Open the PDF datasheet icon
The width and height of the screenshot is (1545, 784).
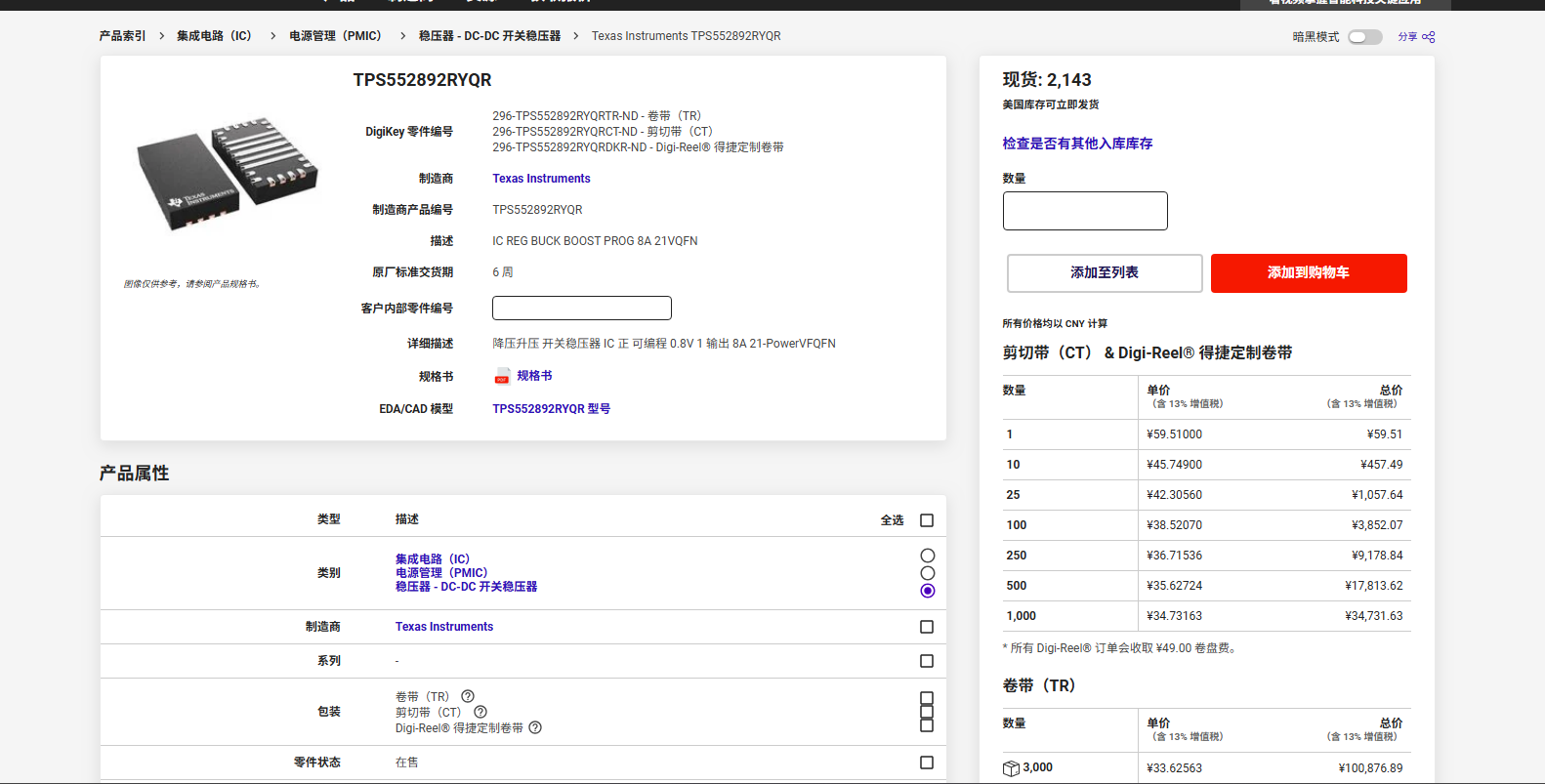pyautogui.click(x=502, y=377)
